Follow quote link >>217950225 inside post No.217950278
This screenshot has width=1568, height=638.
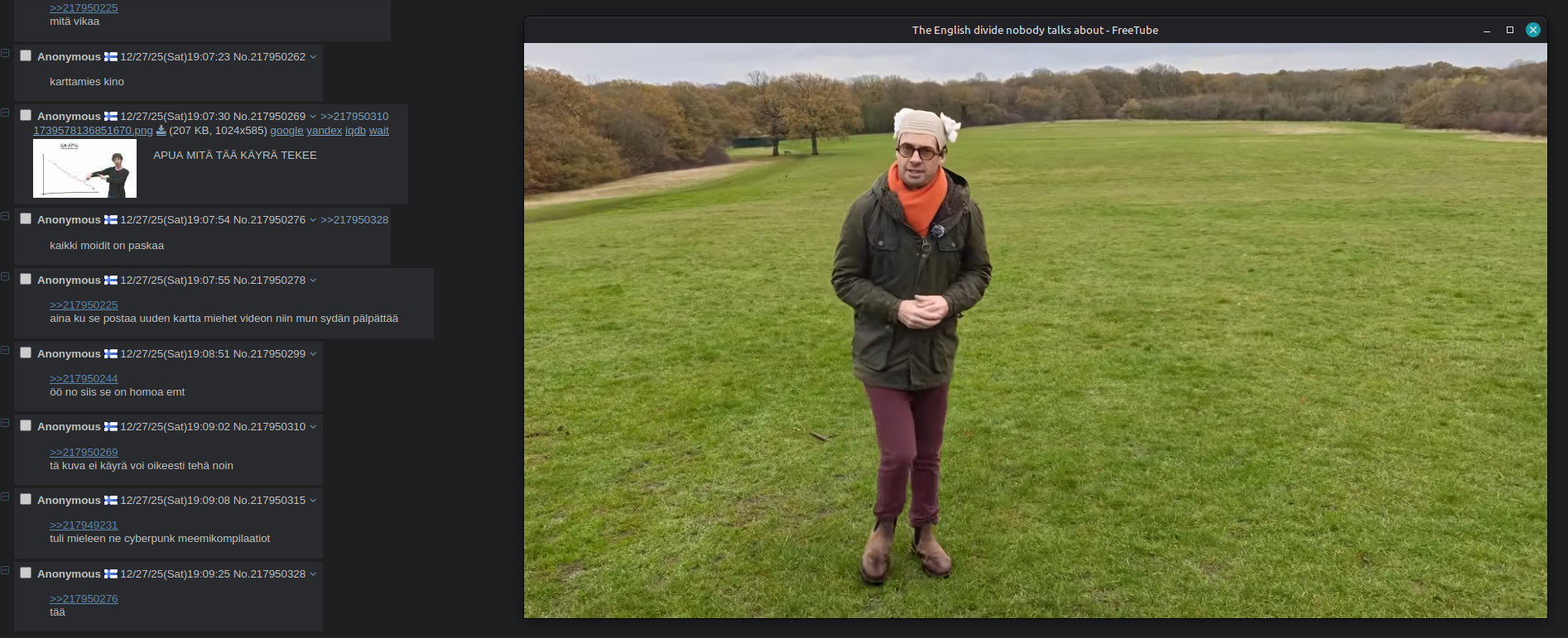point(84,305)
